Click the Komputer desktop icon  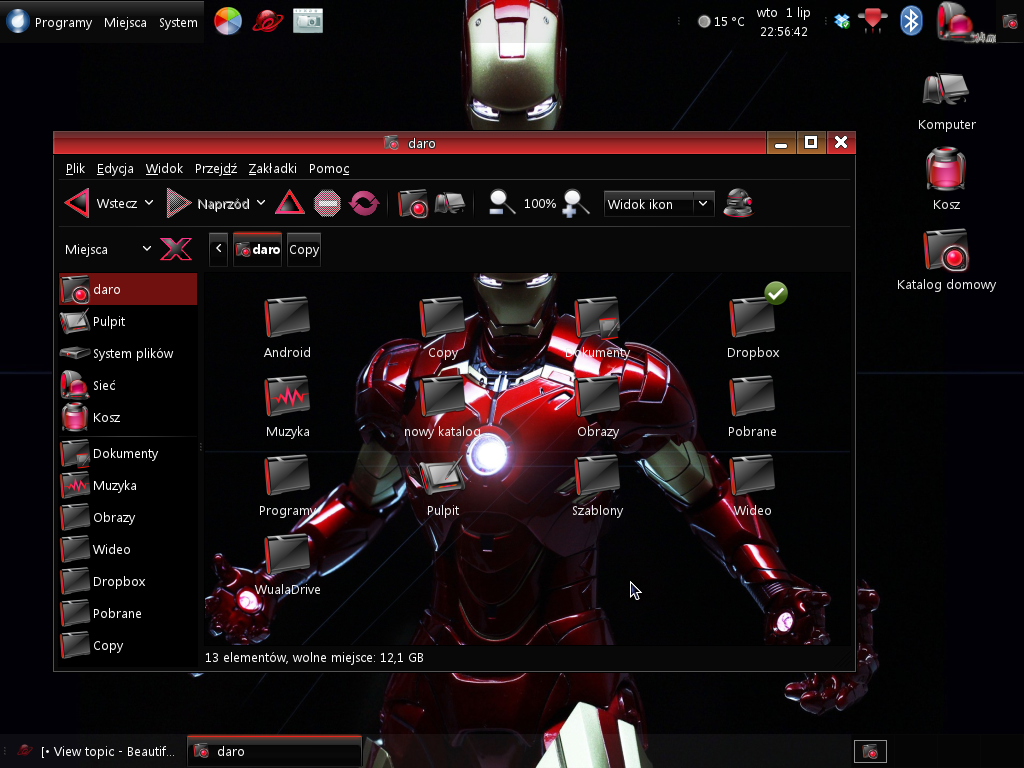point(946,89)
